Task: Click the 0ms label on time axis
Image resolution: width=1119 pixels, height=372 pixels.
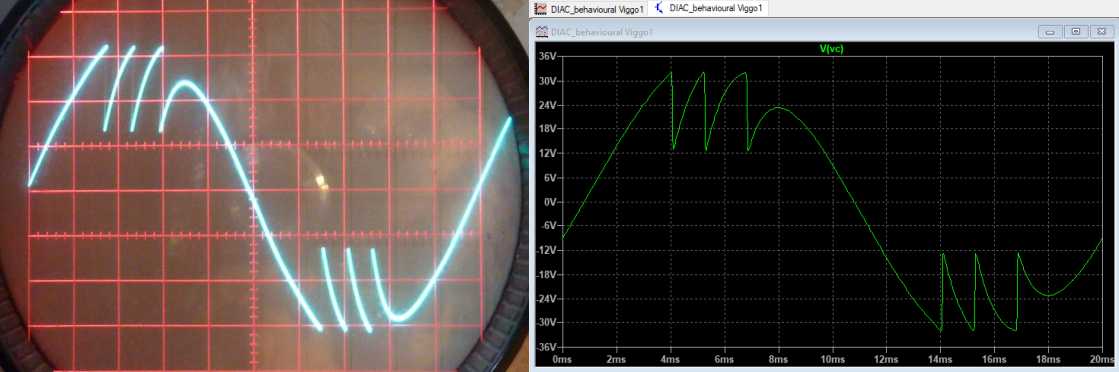Action: coord(562,360)
